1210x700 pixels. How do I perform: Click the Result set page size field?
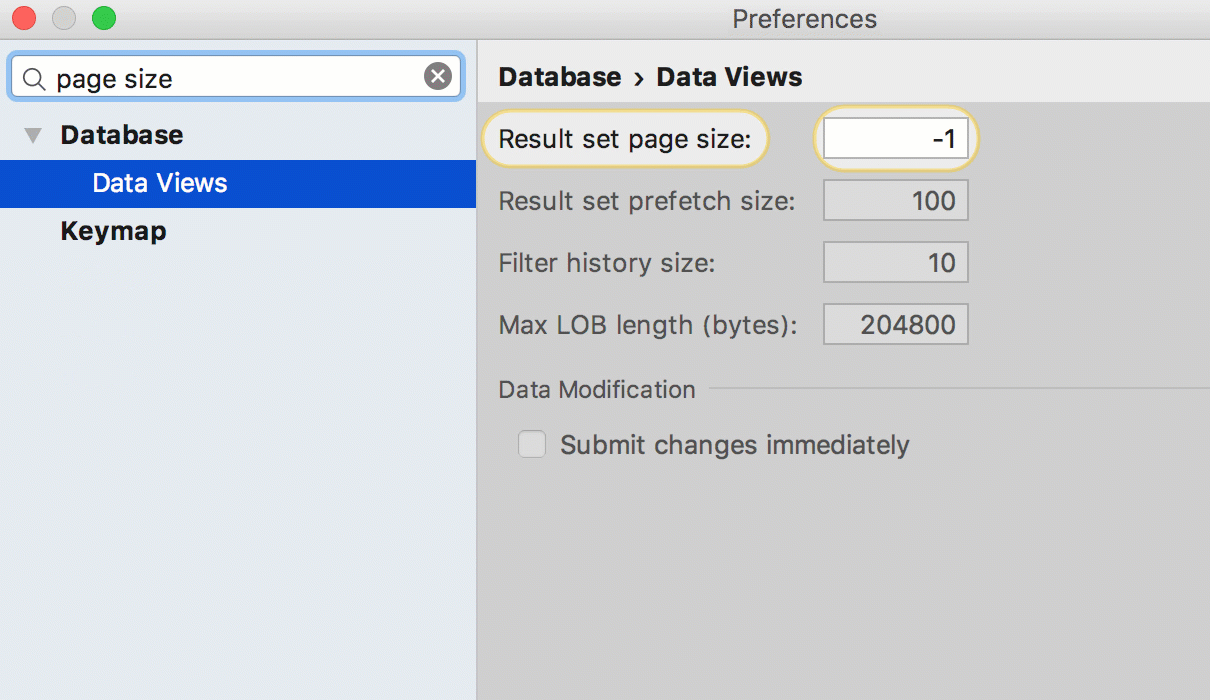click(896, 139)
